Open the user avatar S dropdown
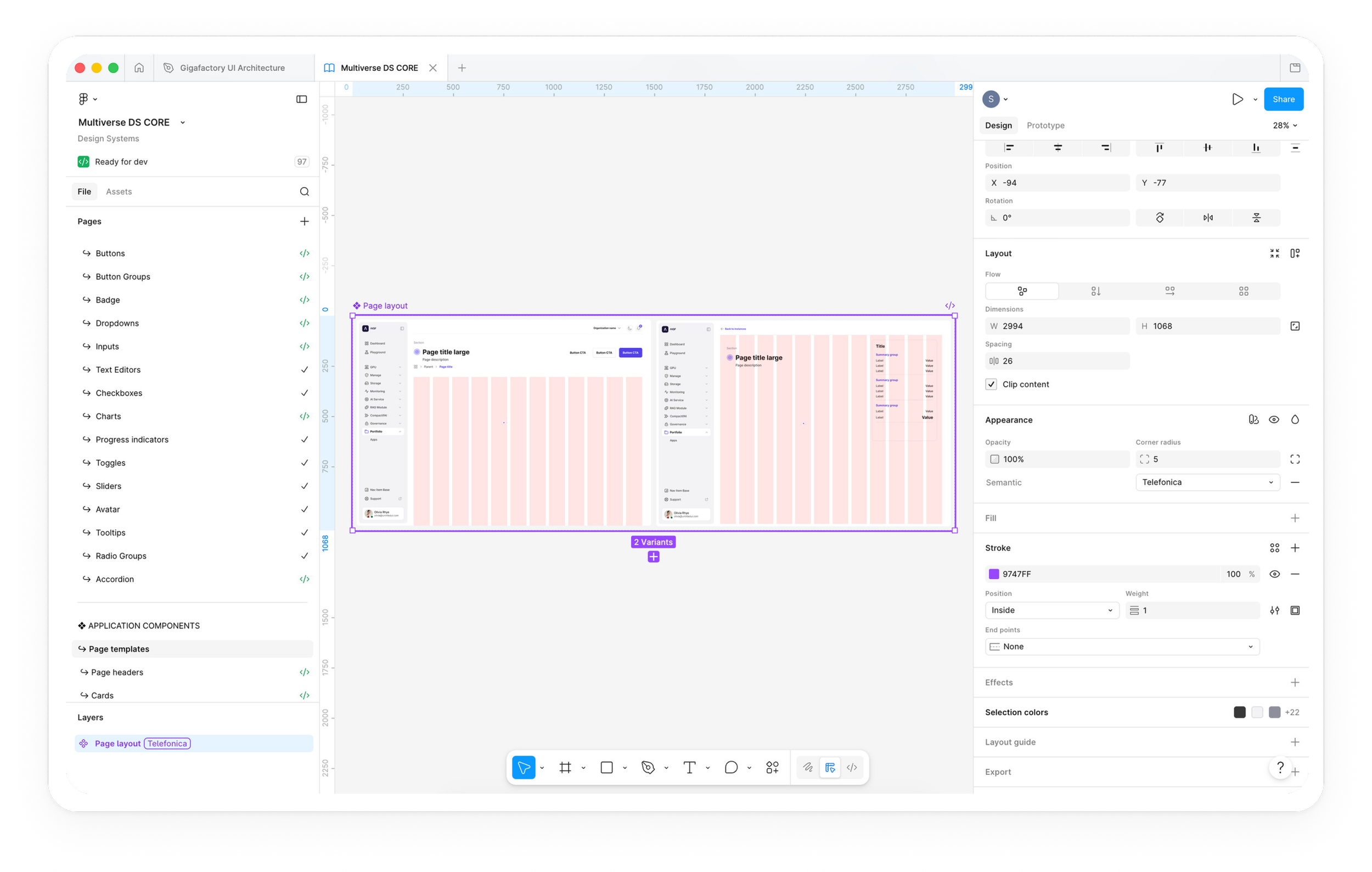 coord(996,99)
